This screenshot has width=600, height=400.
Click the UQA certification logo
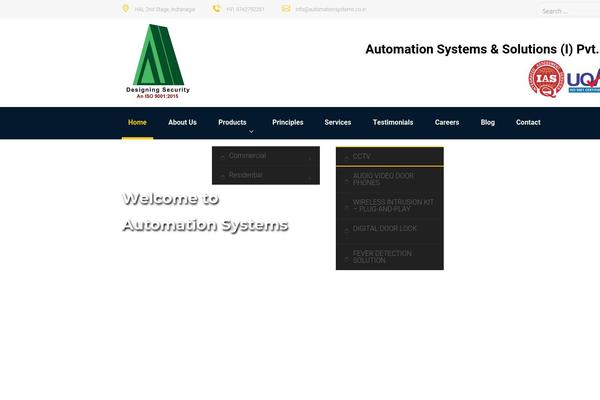point(583,80)
